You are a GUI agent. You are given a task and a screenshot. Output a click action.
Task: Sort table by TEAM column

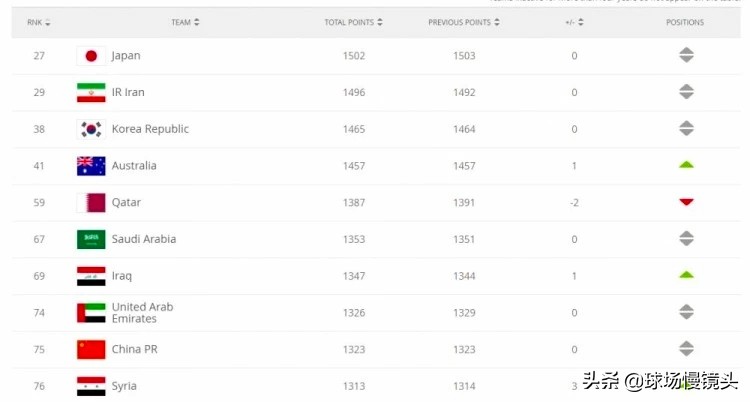click(185, 22)
